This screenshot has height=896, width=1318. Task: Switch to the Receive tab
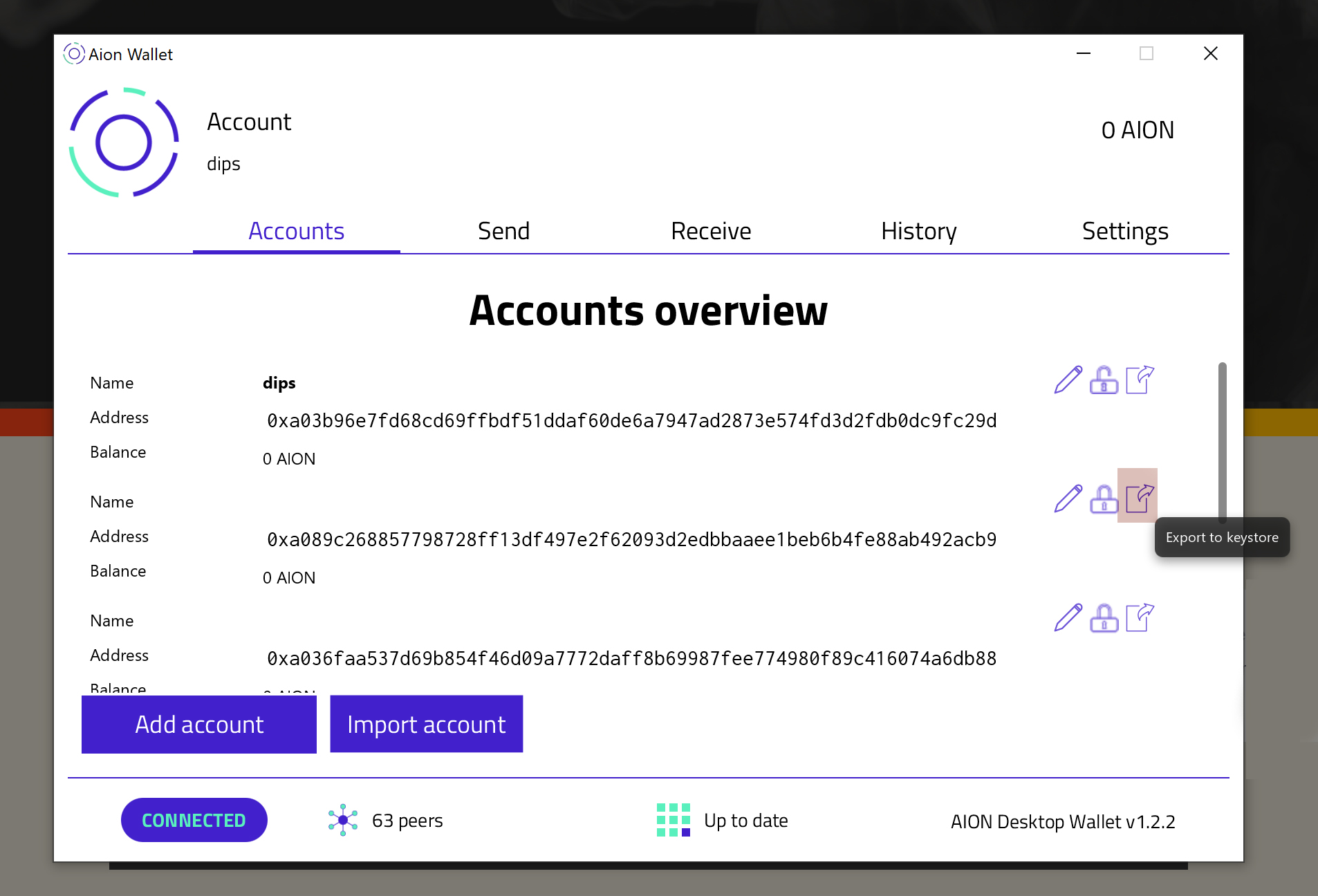pos(711,231)
